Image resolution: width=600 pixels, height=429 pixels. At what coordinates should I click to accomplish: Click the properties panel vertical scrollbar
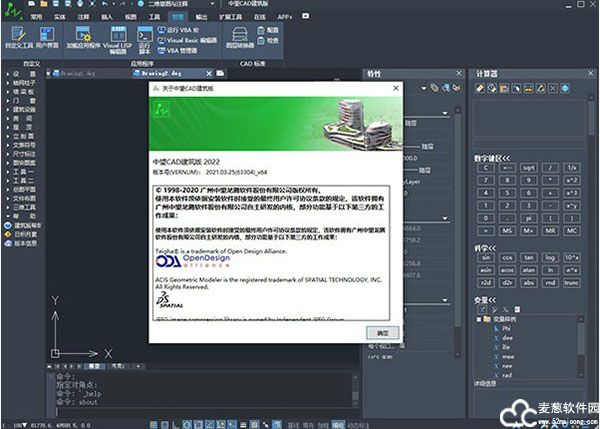[x=458, y=232]
